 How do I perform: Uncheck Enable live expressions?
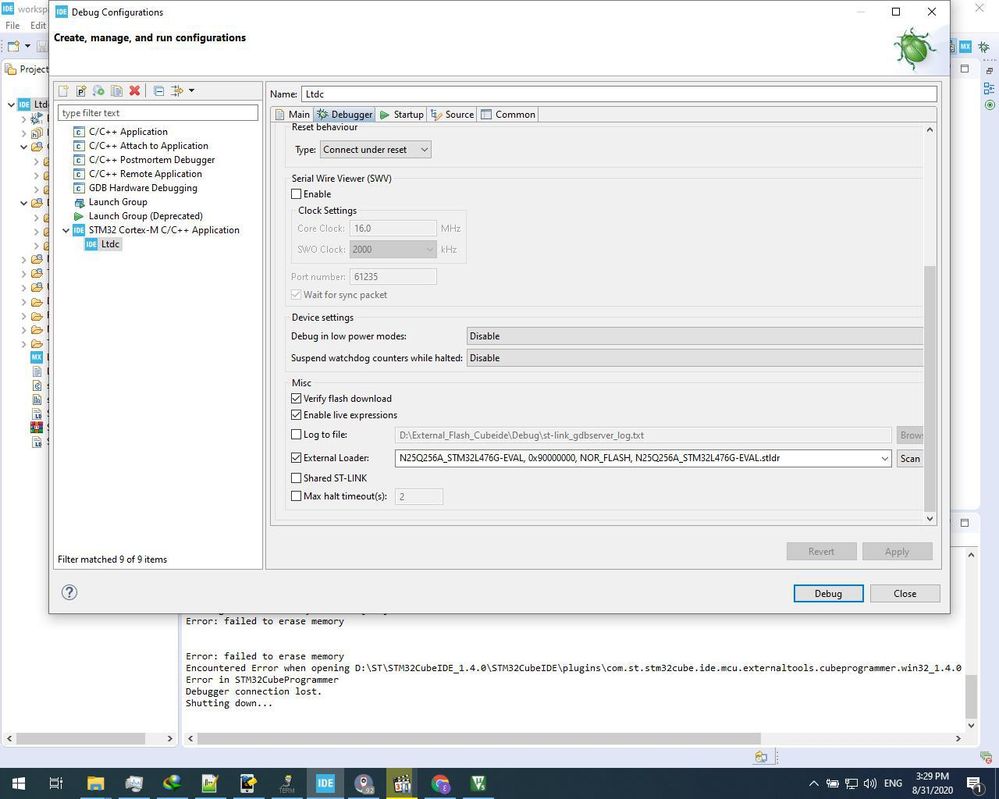tap(296, 415)
